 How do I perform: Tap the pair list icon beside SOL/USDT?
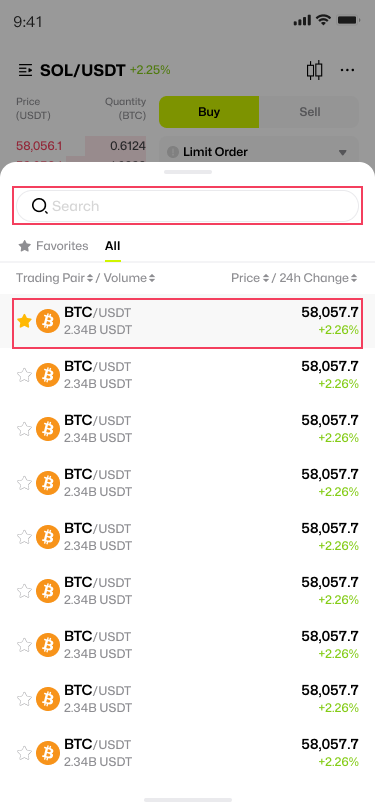(x=25, y=70)
